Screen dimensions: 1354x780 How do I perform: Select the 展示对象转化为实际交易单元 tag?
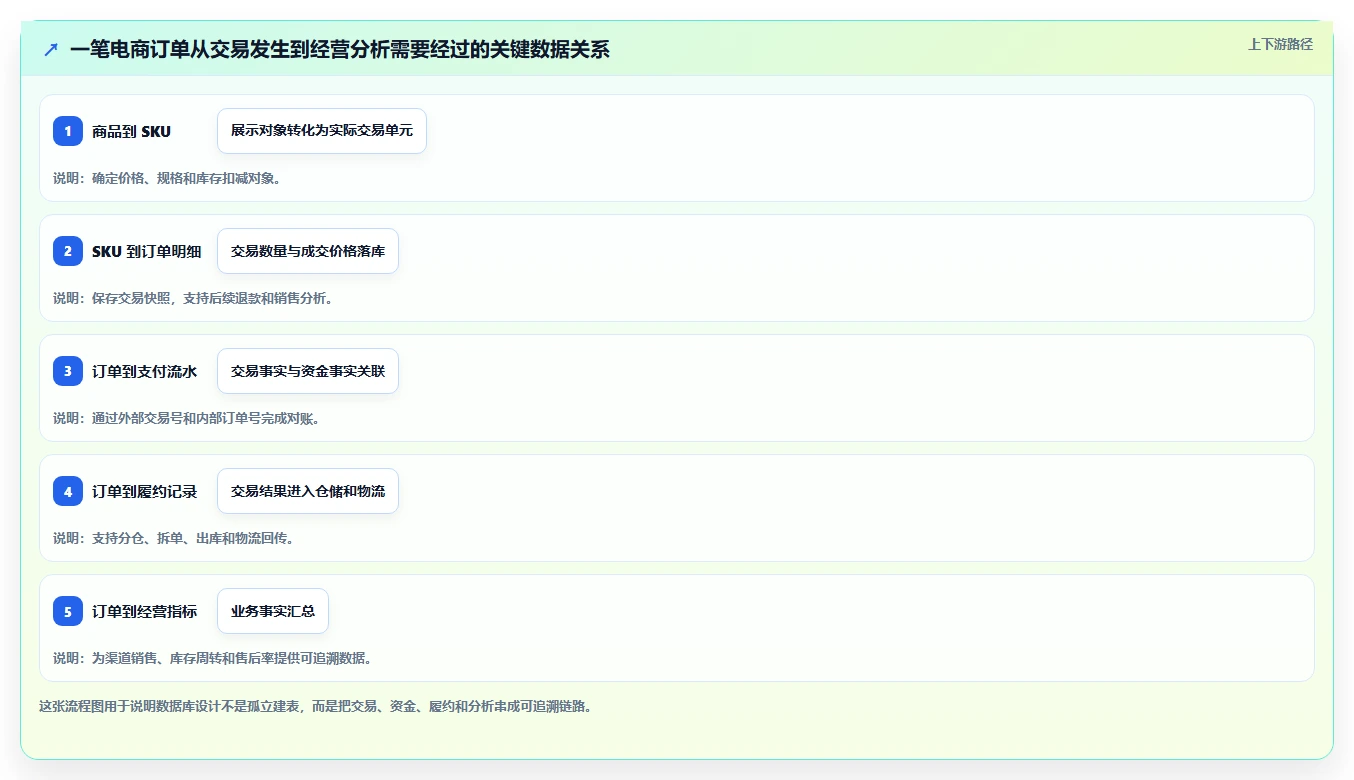322,131
